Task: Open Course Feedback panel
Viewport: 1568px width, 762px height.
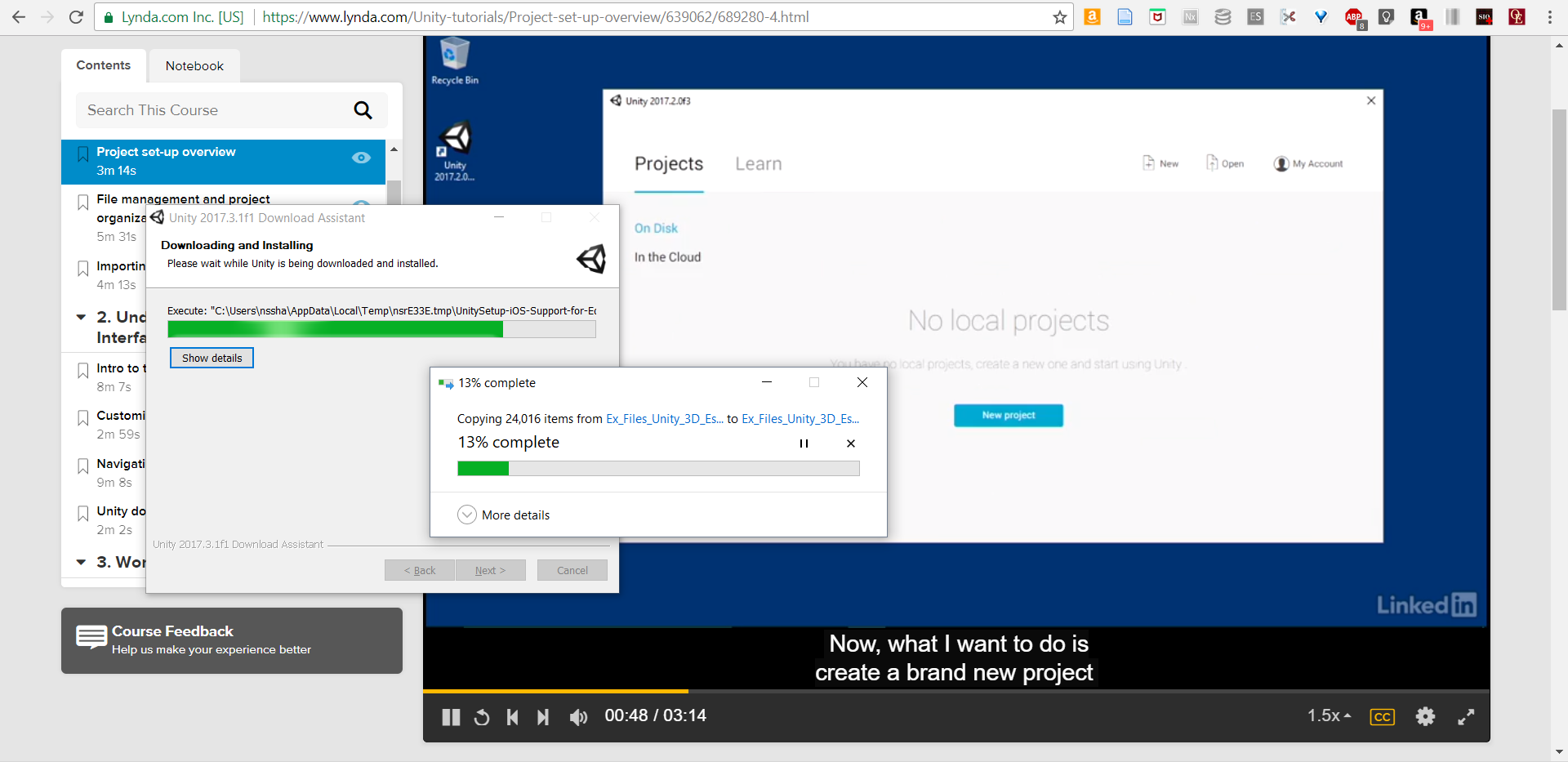Action: (232, 640)
